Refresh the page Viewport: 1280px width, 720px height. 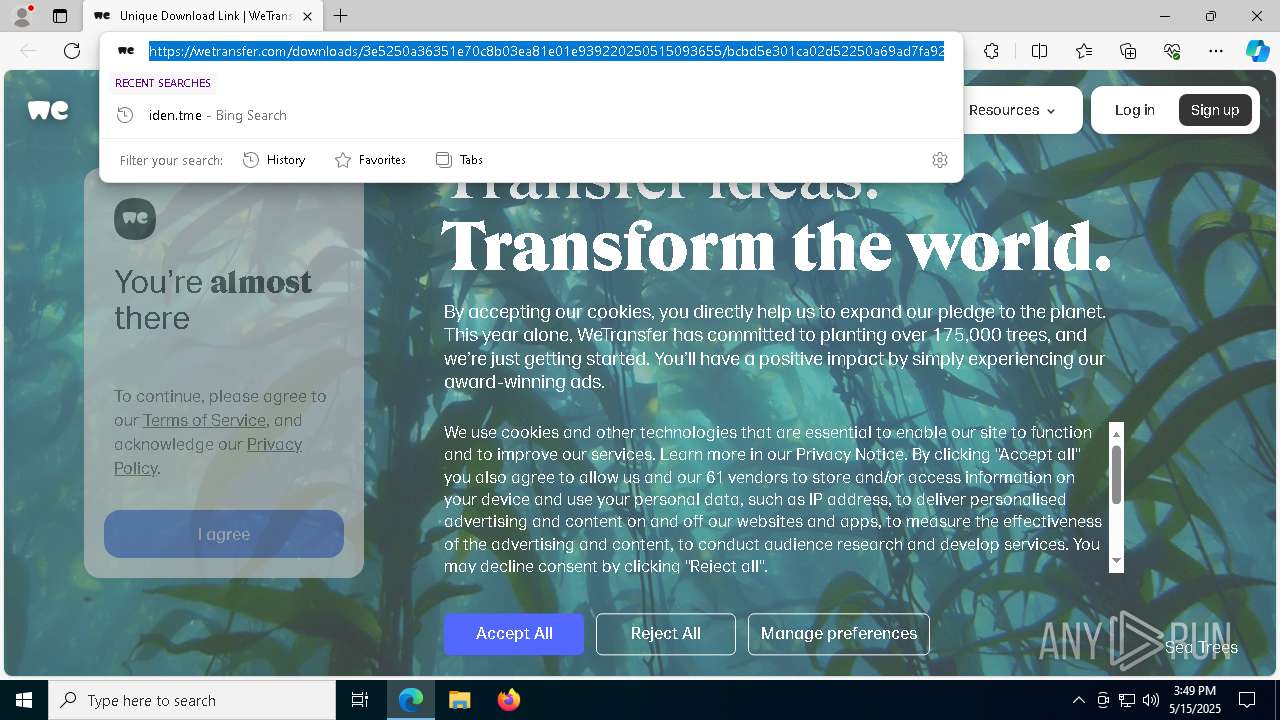pos(72,51)
